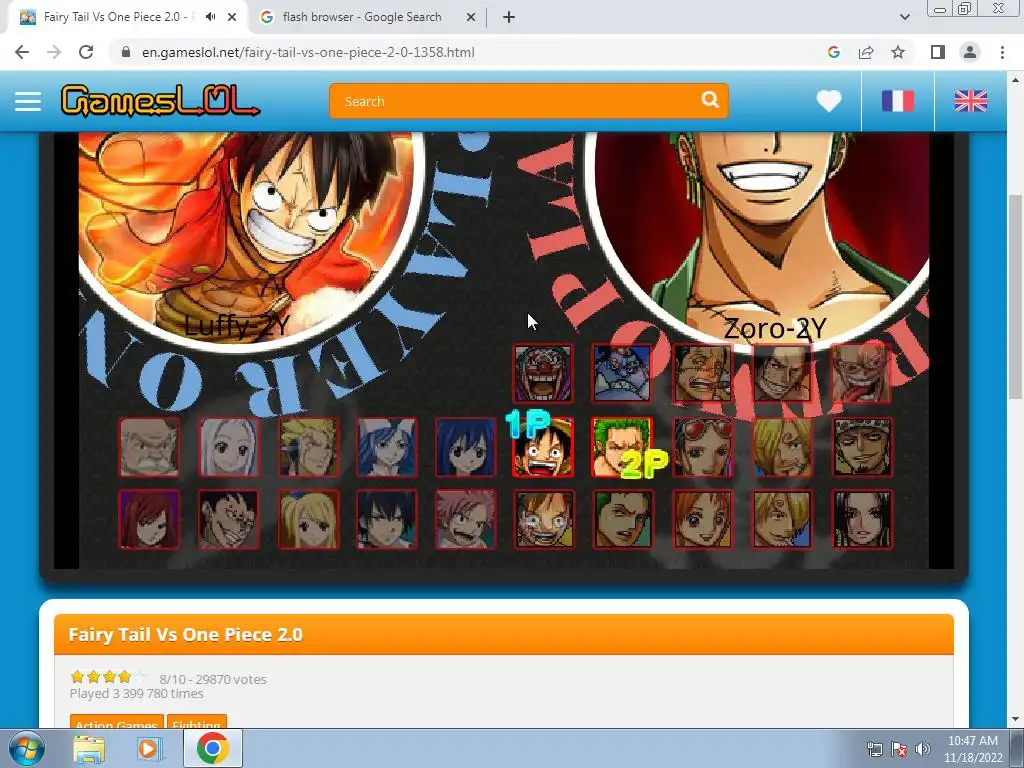Click the page vertical scrollbar

(x=1015, y=297)
